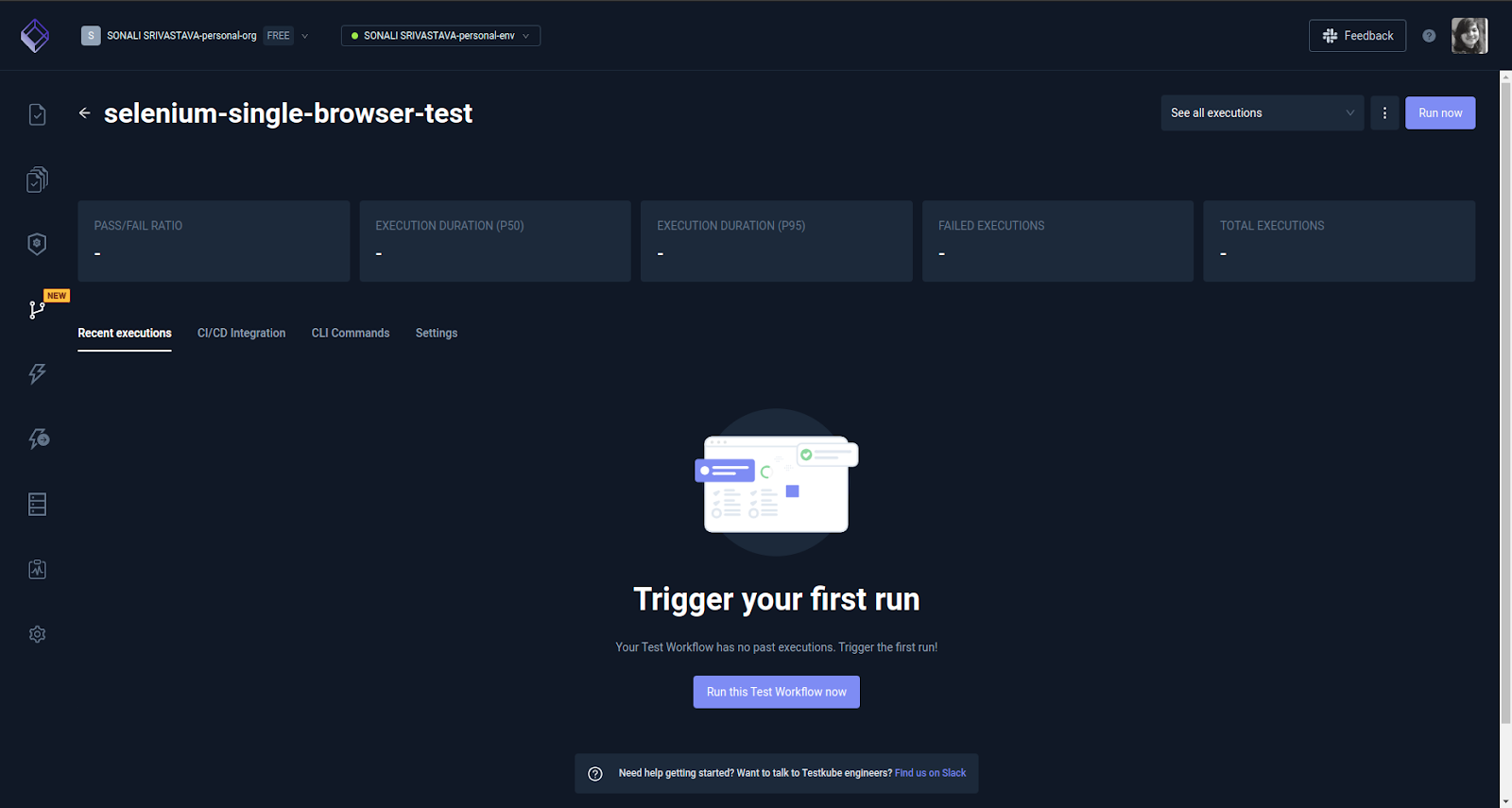
Task: Open the status pages pulse document icon
Action: point(37,569)
